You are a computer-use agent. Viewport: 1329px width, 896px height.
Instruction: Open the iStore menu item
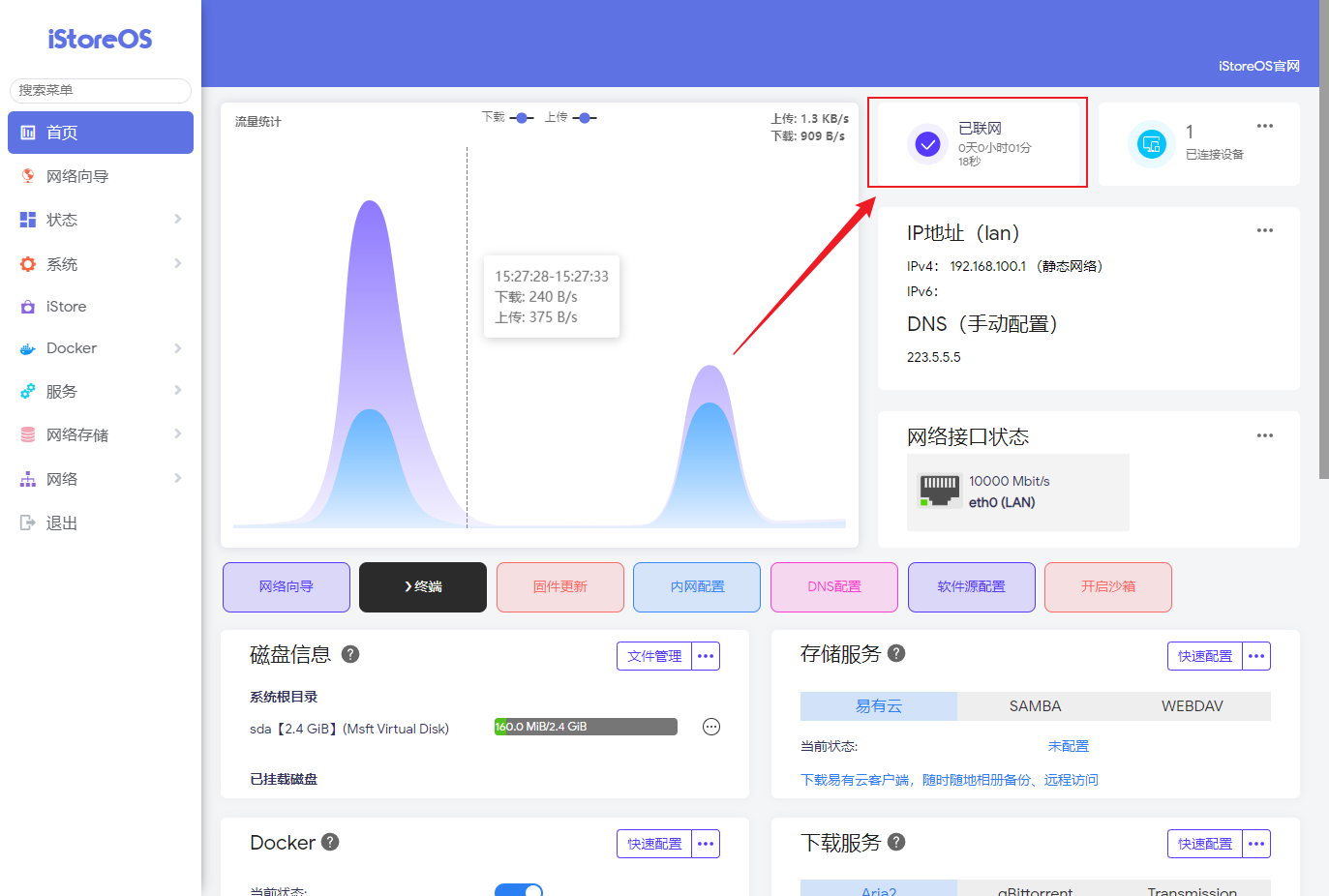point(101,307)
